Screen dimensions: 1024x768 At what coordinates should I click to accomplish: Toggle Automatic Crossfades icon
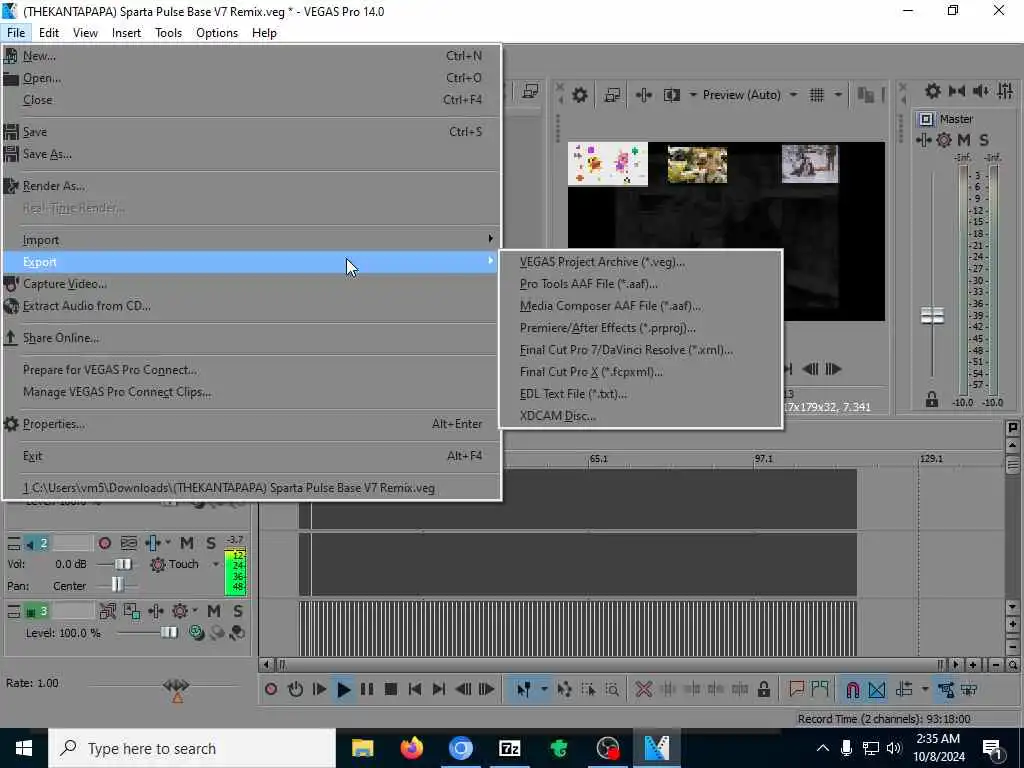pos(876,689)
